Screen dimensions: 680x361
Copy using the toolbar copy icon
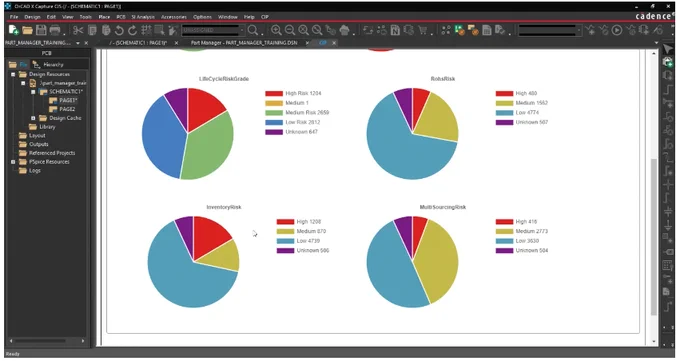point(92,30)
